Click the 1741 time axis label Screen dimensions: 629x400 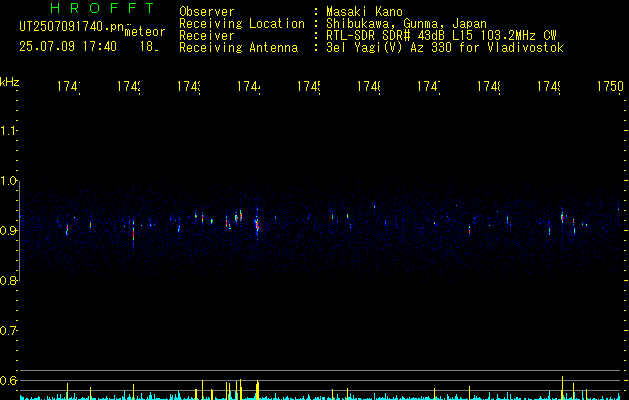(x=69, y=87)
